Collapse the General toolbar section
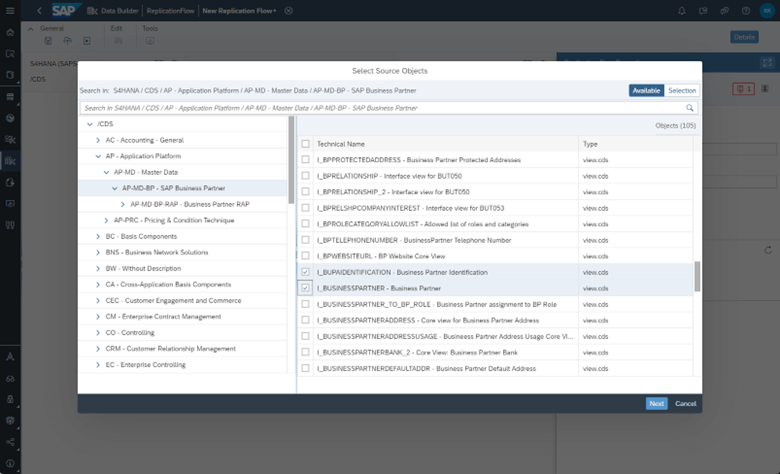The height and width of the screenshot is (474, 780). pos(31,29)
